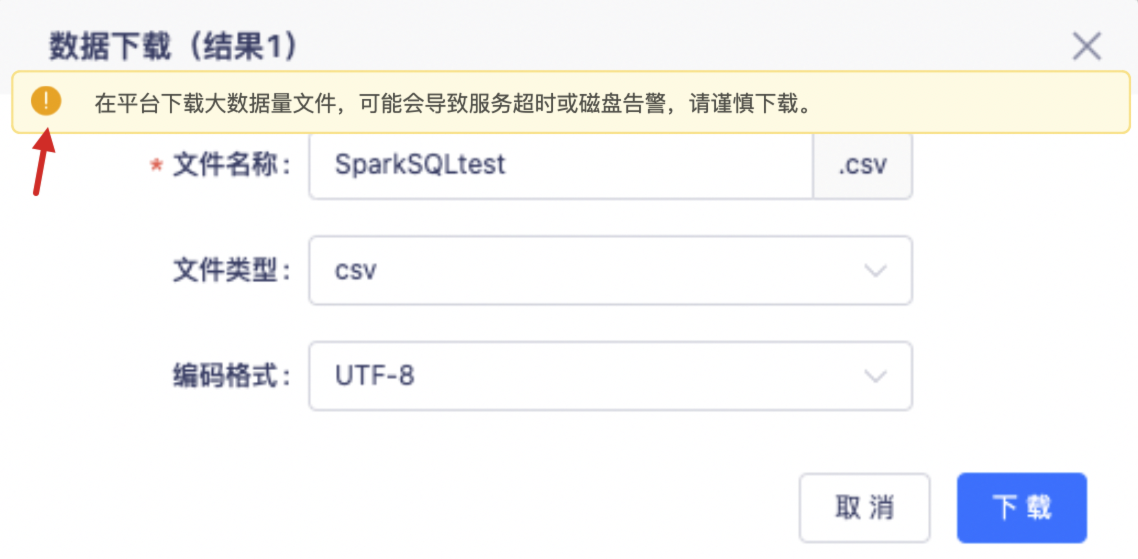Click the 文件名称 field label
The height and width of the screenshot is (559, 1138).
[x=232, y=166]
